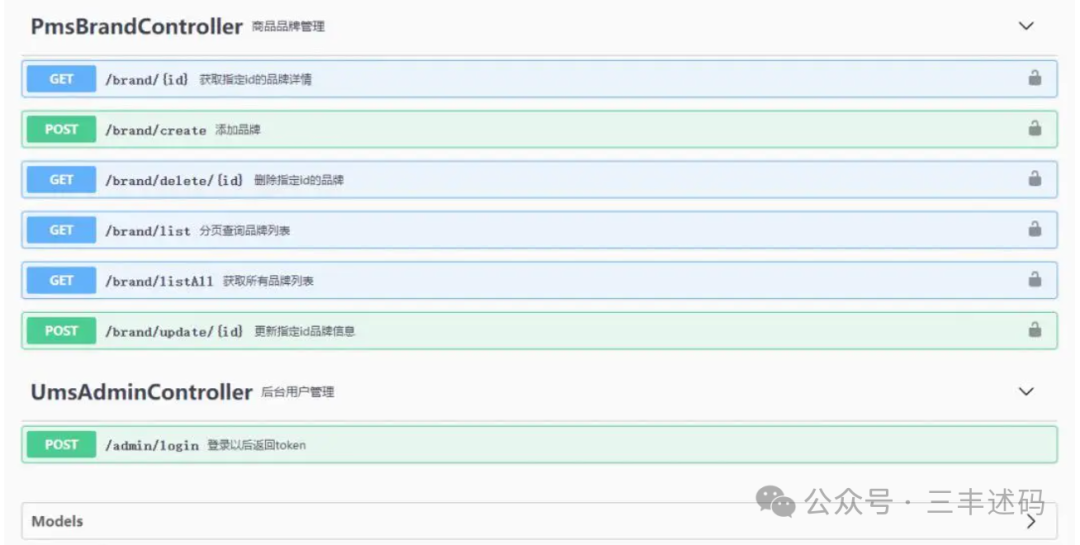Click lock icon on /brand/listAll row

[1035, 279]
